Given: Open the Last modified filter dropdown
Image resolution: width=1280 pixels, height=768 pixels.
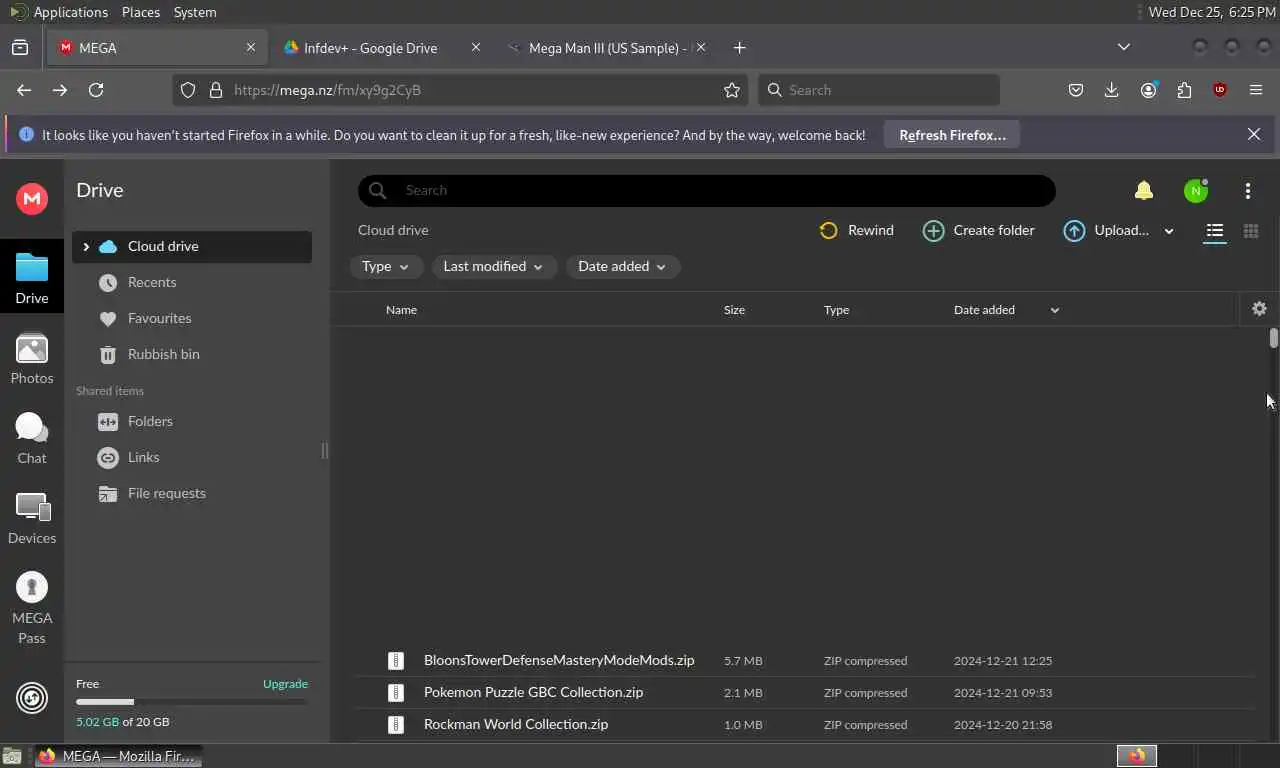Looking at the screenshot, I should [493, 266].
